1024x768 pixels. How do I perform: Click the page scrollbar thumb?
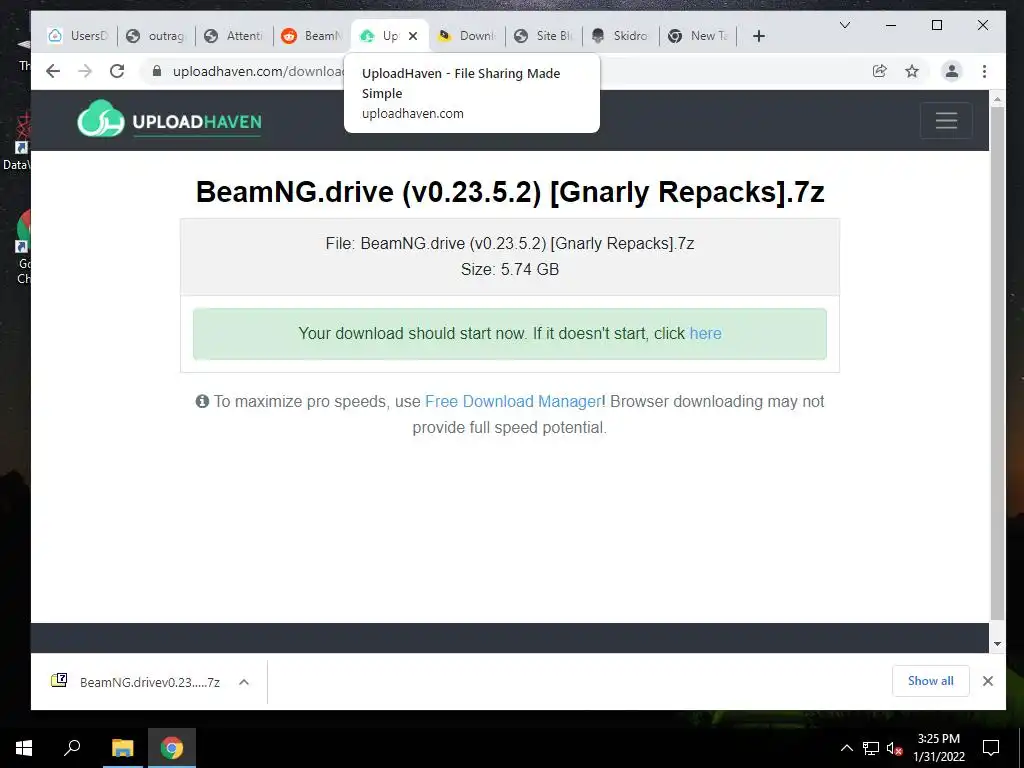(x=997, y=362)
